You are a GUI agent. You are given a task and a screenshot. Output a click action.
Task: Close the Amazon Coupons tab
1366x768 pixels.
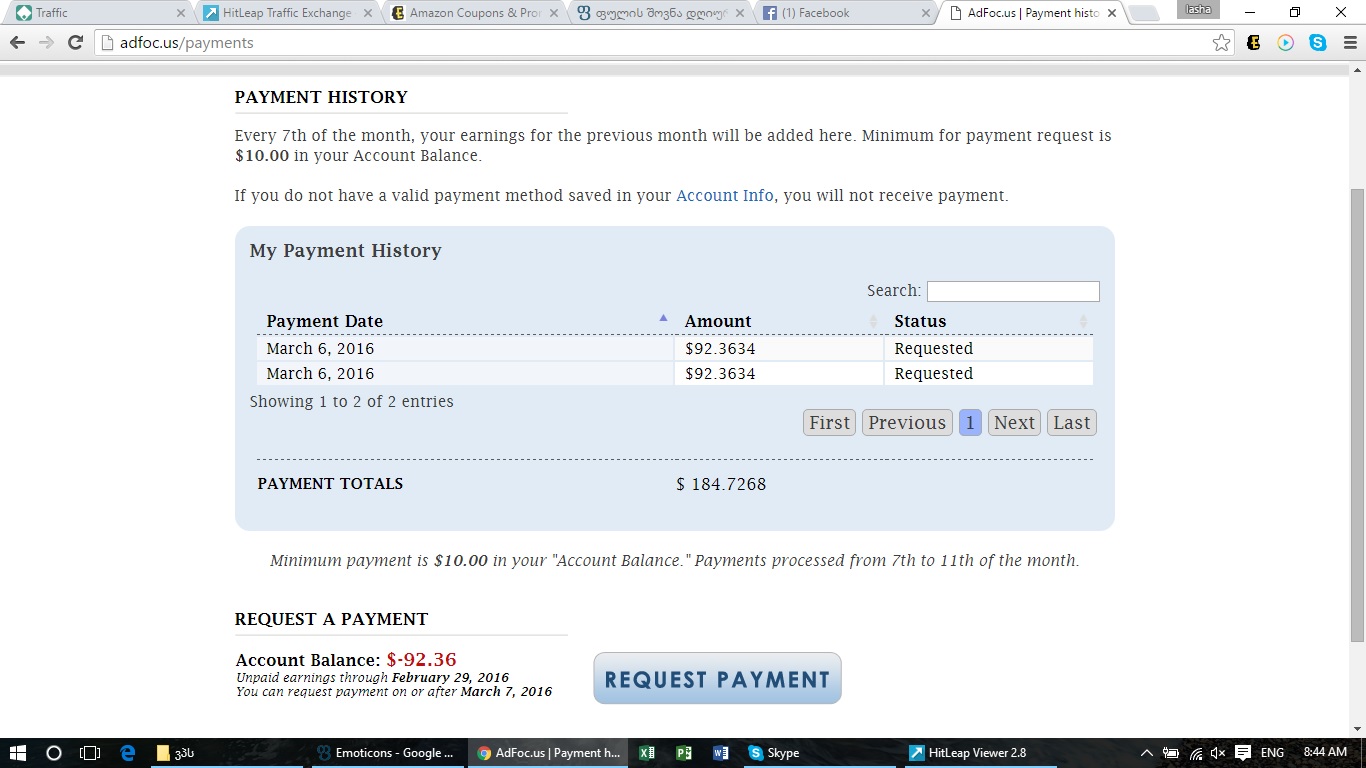point(554,13)
